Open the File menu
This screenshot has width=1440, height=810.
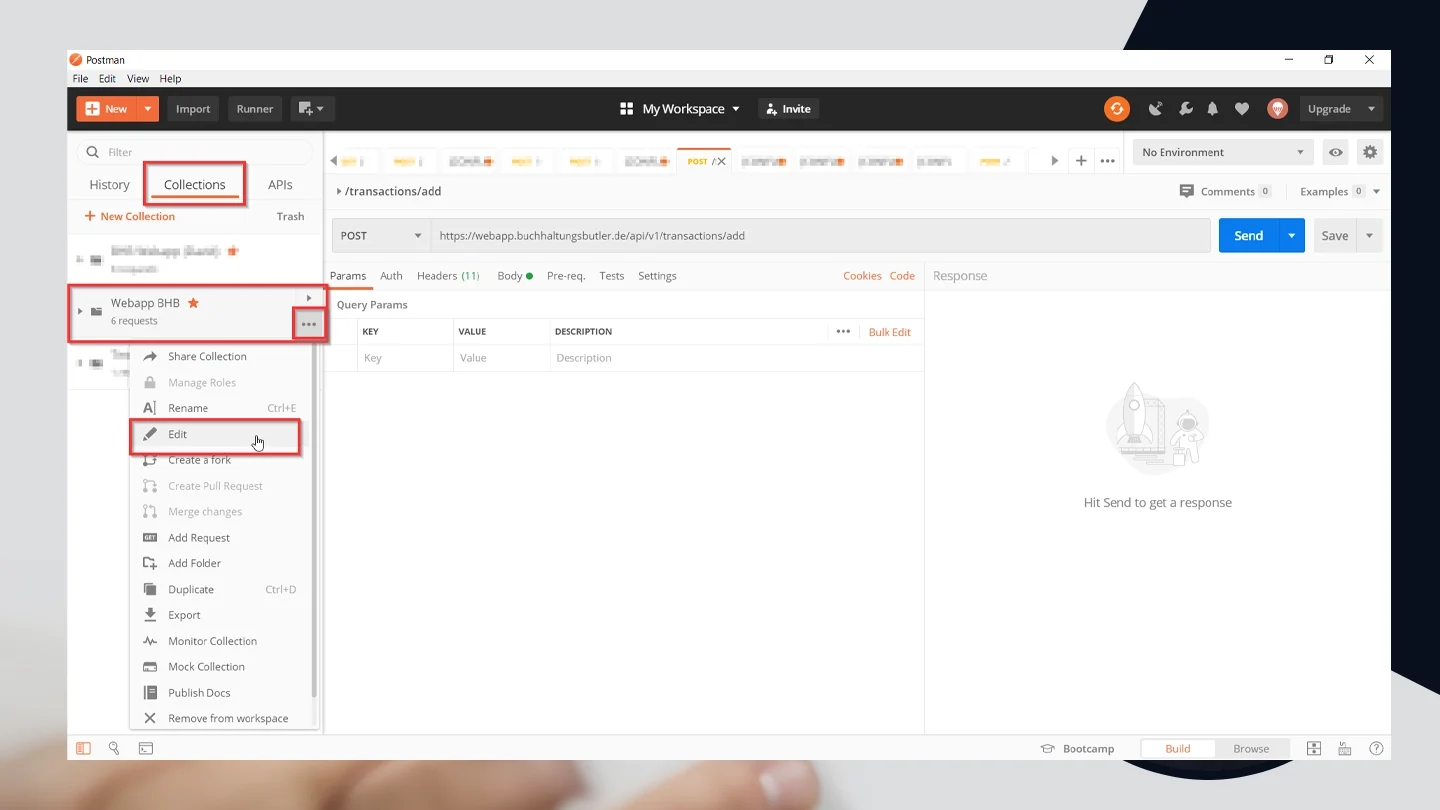pos(80,79)
